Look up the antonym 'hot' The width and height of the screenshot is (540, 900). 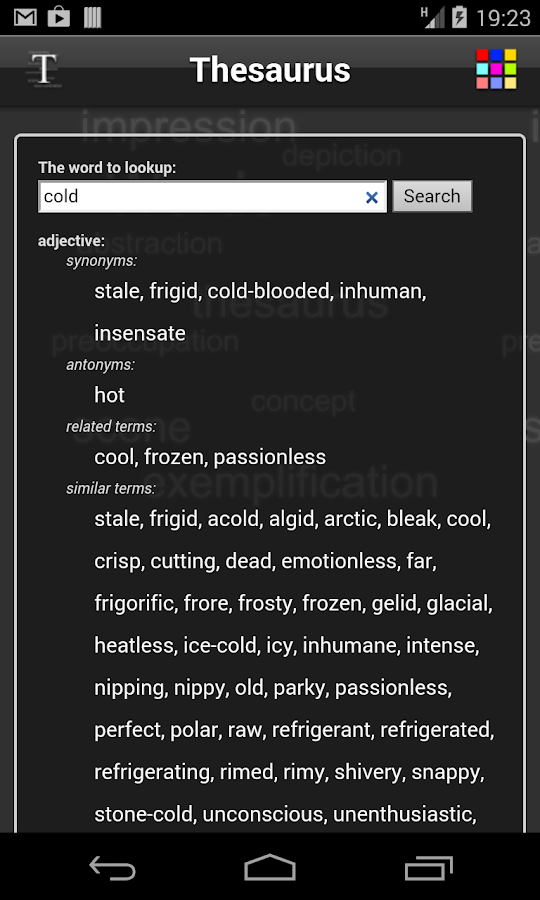point(110,395)
